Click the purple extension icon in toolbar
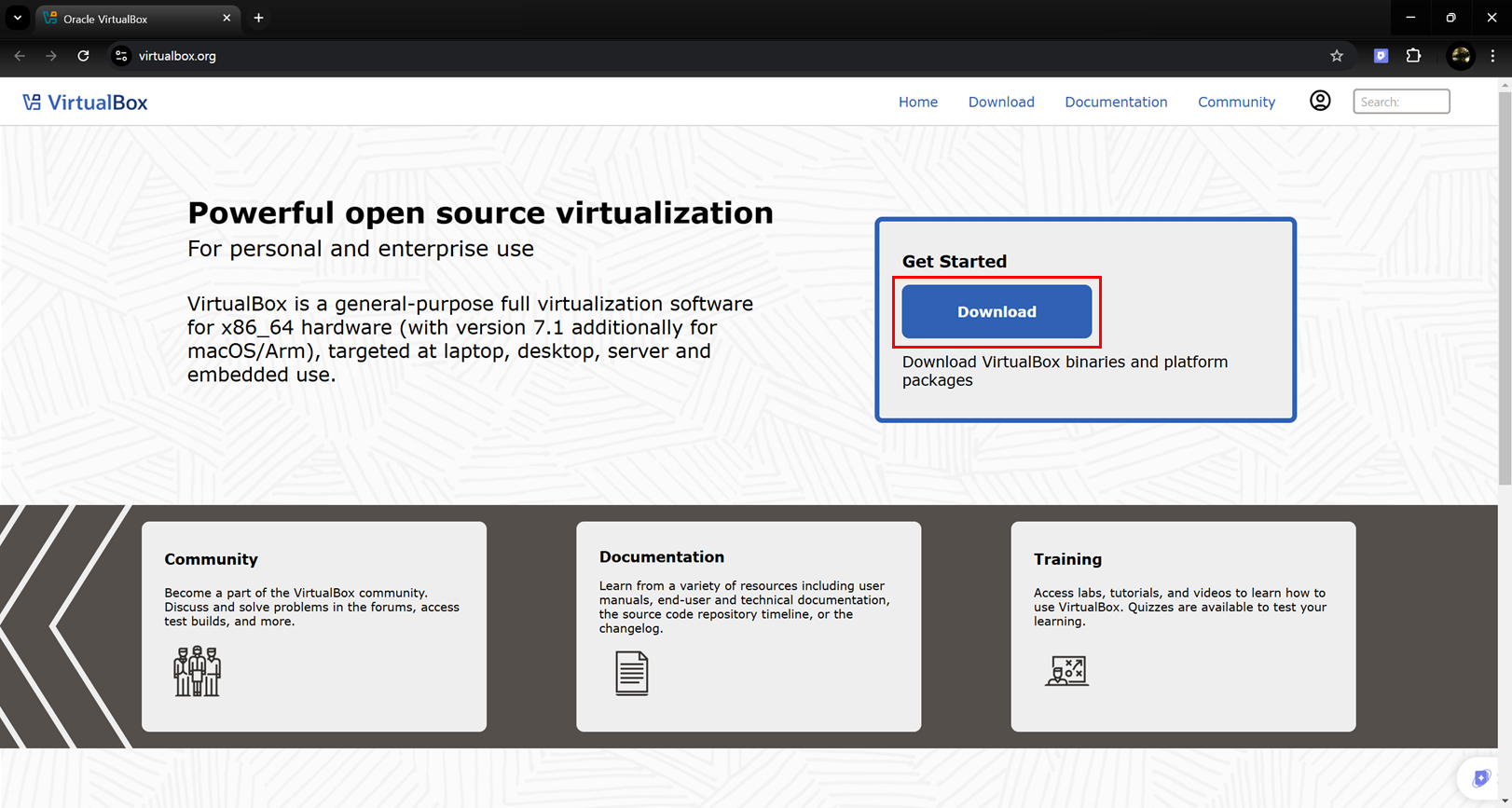Image resolution: width=1512 pixels, height=808 pixels. coord(1381,56)
